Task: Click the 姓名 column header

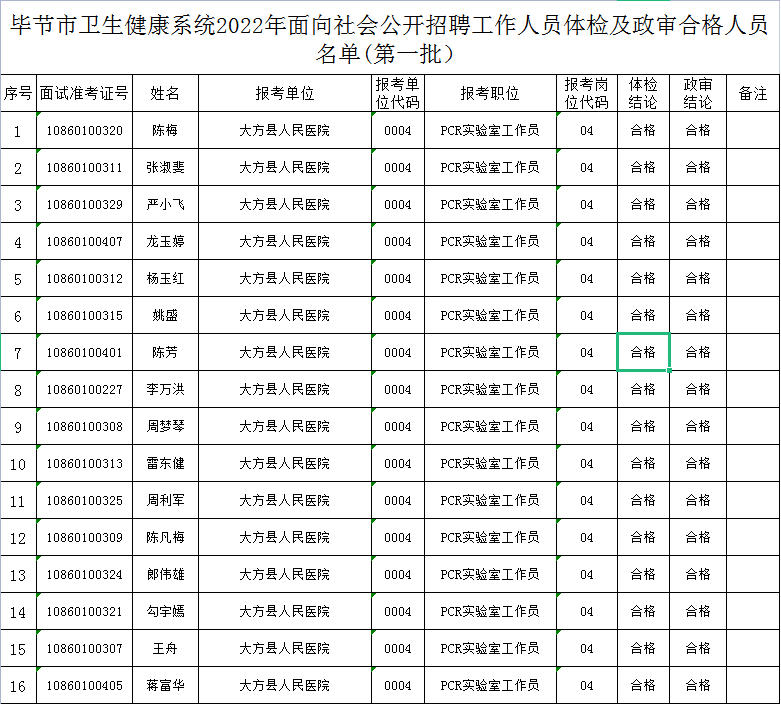Action: tap(165, 93)
